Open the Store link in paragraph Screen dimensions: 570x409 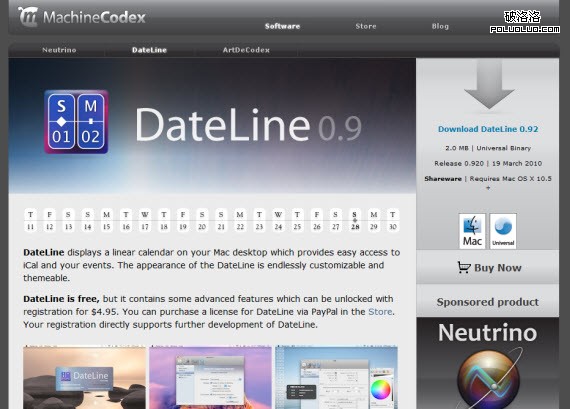click(x=380, y=312)
